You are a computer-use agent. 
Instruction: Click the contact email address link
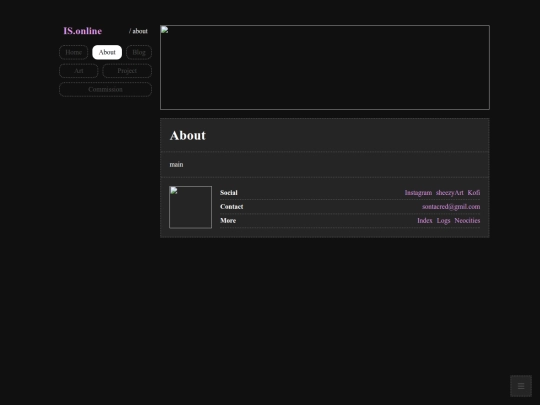(x=451, y=207)
